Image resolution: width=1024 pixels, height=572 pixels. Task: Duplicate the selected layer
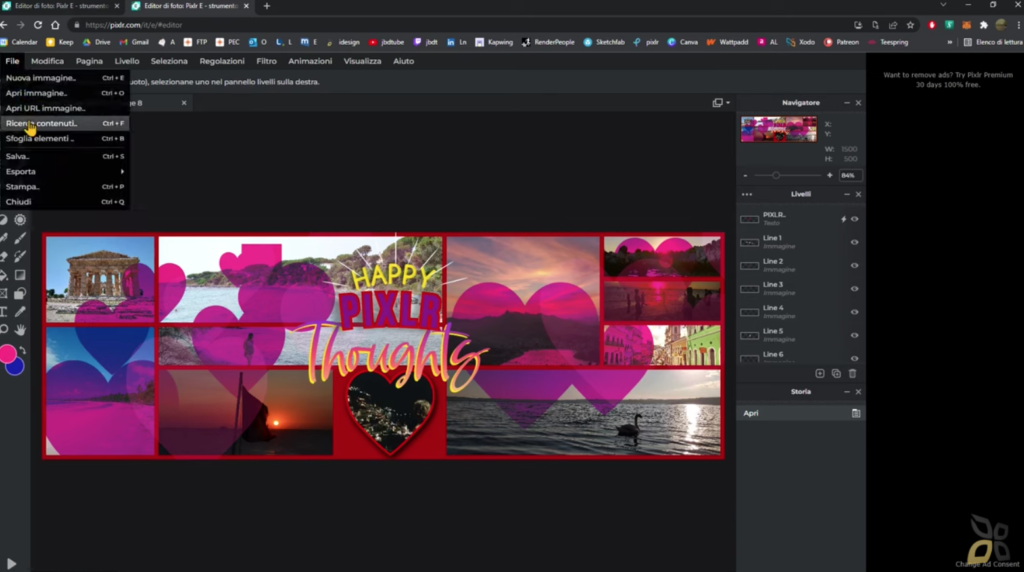[x=836, y=373]
